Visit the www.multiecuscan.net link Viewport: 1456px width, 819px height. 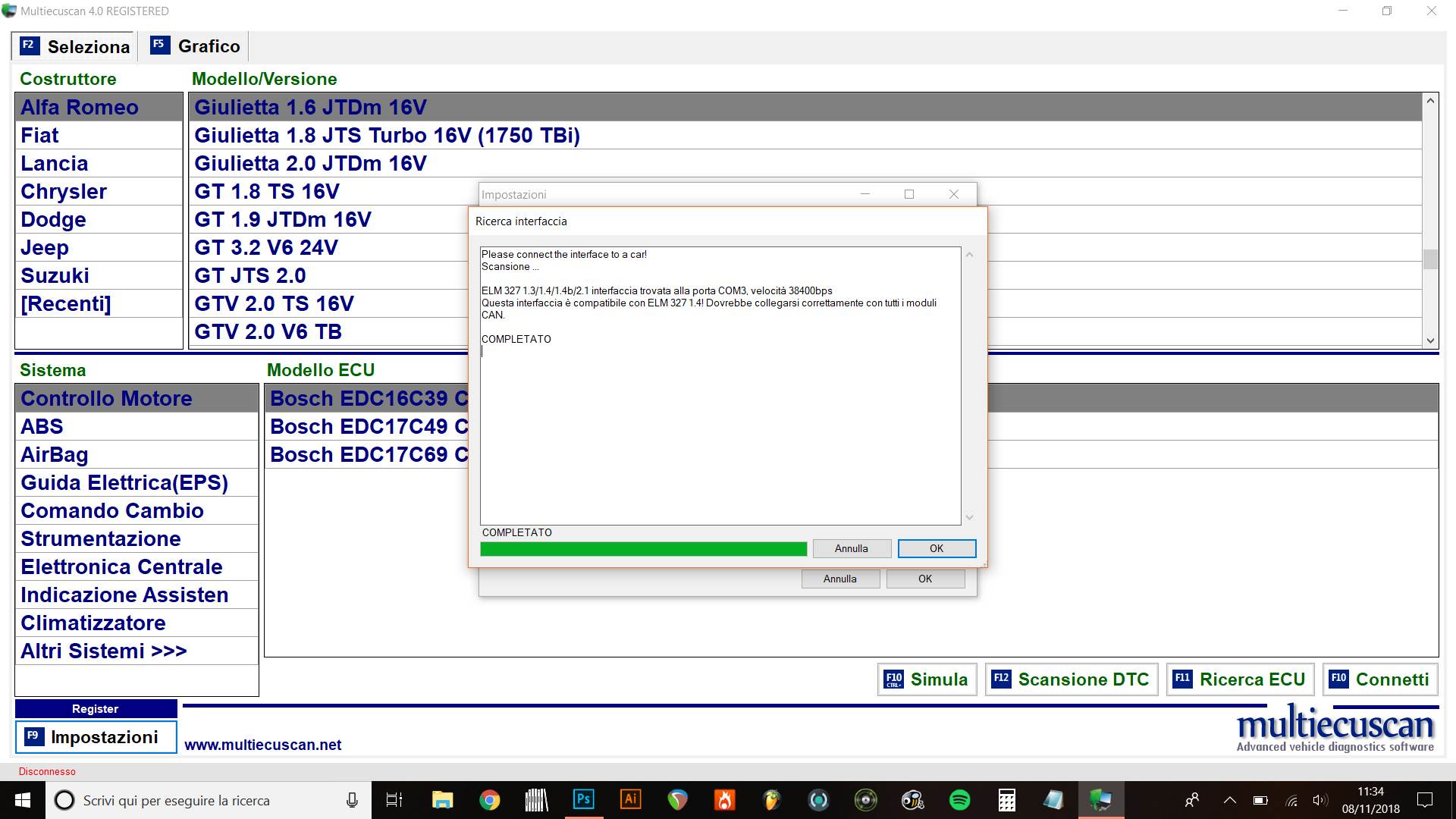tap(262, 745)
